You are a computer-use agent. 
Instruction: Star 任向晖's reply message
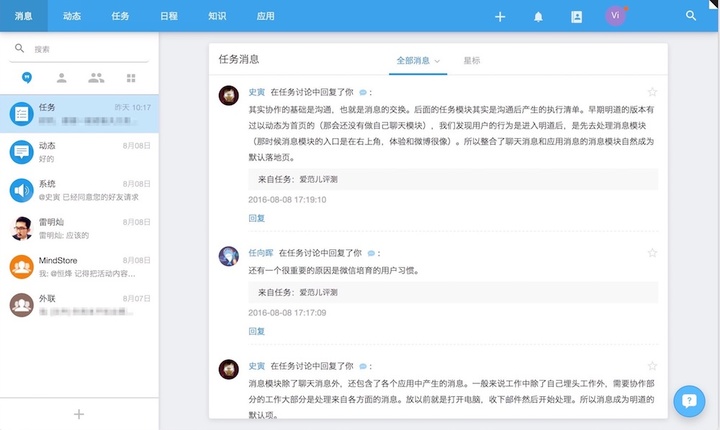pyautogui.click(x=652, y=253)
